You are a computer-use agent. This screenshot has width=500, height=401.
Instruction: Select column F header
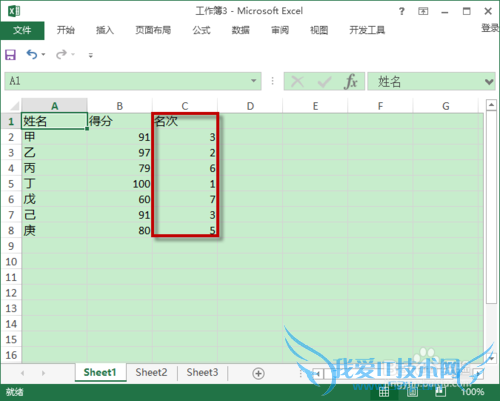point(380,106)
